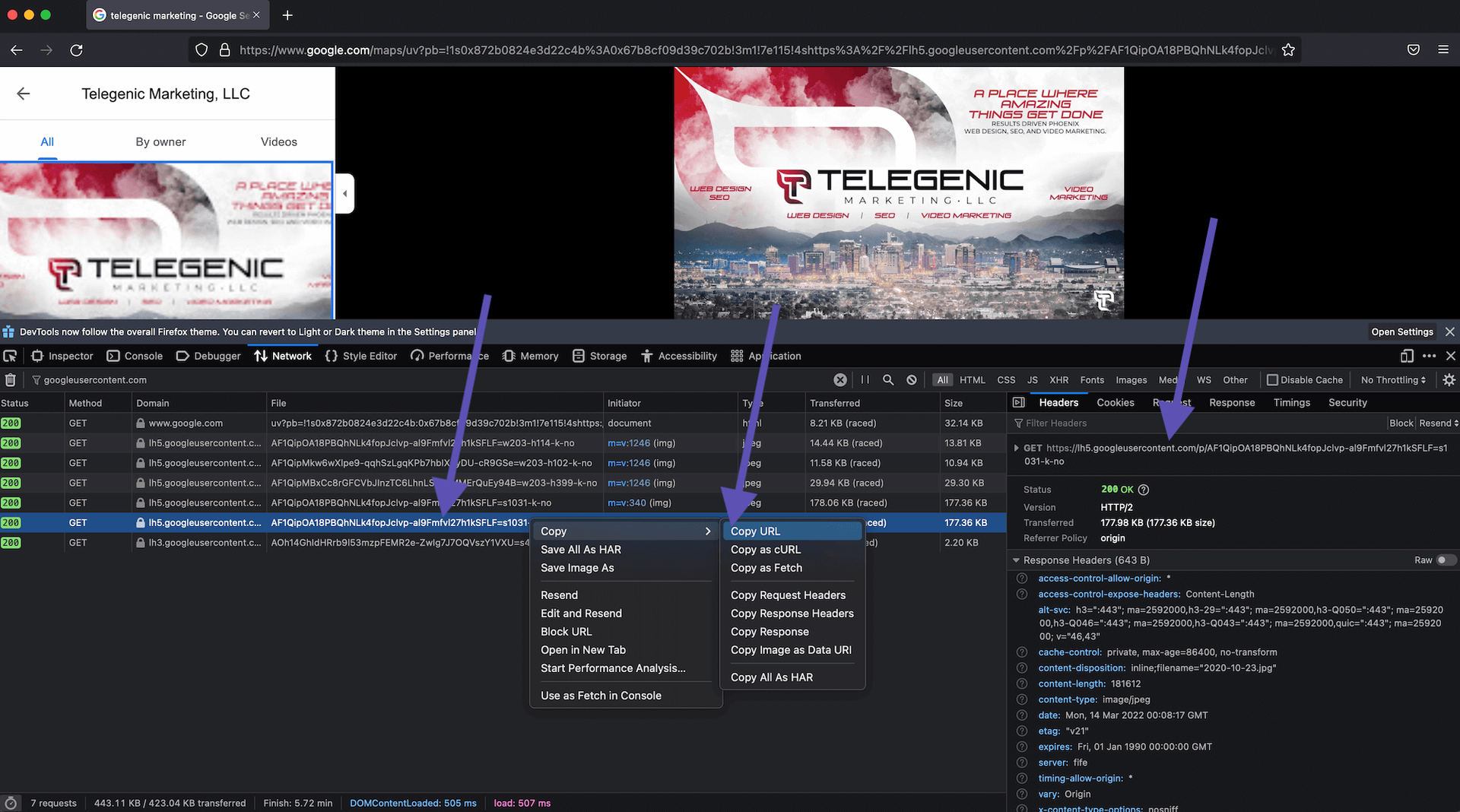Clear the filter URLs text field
This screenshot has width=1460, height=812.
839,380
